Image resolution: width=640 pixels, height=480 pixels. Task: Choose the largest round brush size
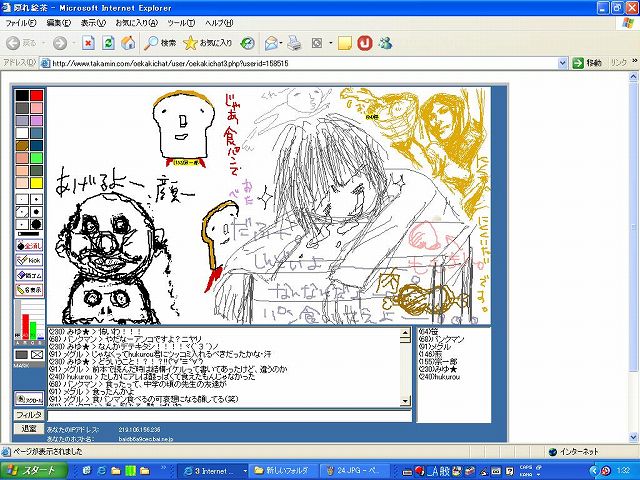36,224
